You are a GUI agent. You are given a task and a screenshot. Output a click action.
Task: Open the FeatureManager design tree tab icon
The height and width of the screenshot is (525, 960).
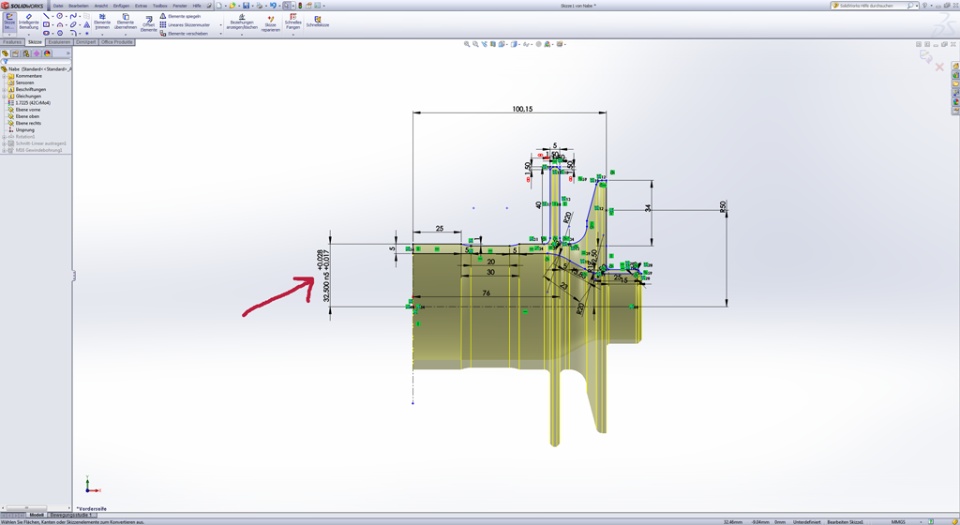[x=5, y=53]
